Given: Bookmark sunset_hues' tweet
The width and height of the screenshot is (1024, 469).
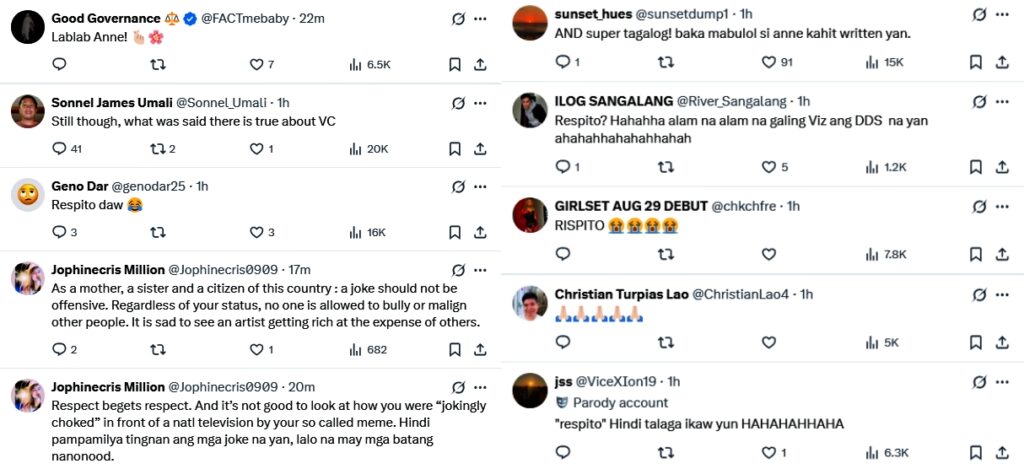Looking at the screenshot, I should [x=976, y=62].
